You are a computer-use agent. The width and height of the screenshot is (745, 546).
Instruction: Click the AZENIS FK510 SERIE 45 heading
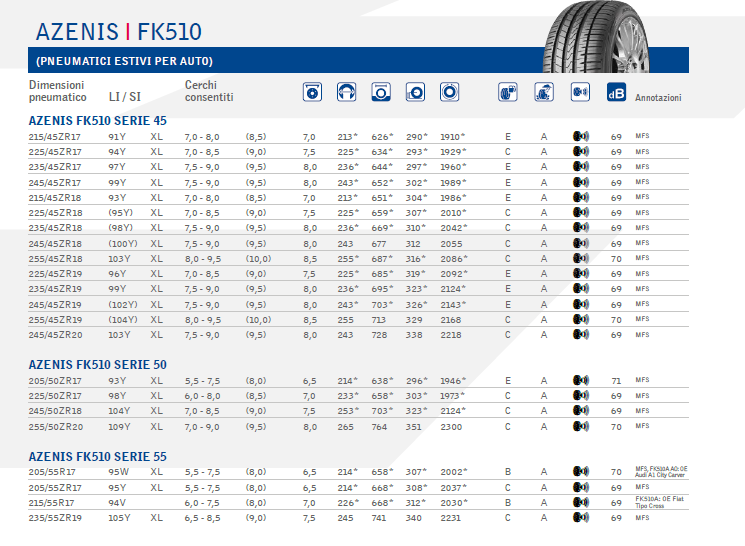pos(98,119)
